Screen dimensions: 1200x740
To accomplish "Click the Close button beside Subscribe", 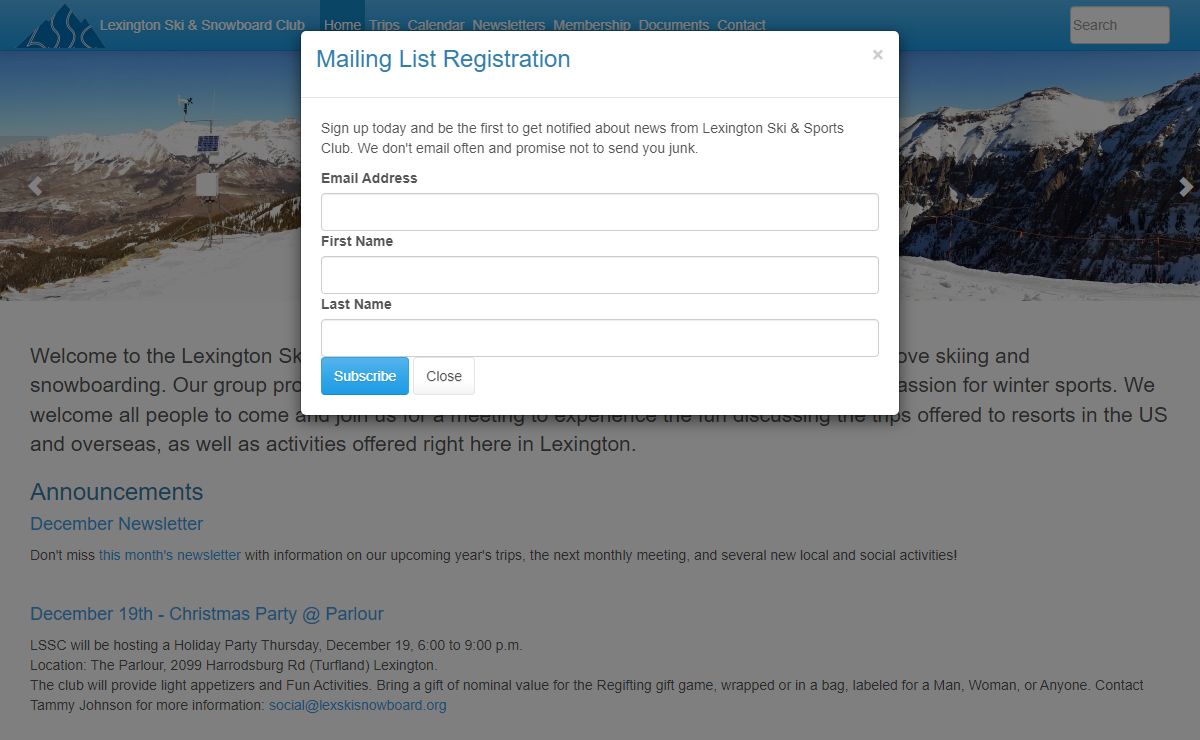I will [x=444, y=376].
